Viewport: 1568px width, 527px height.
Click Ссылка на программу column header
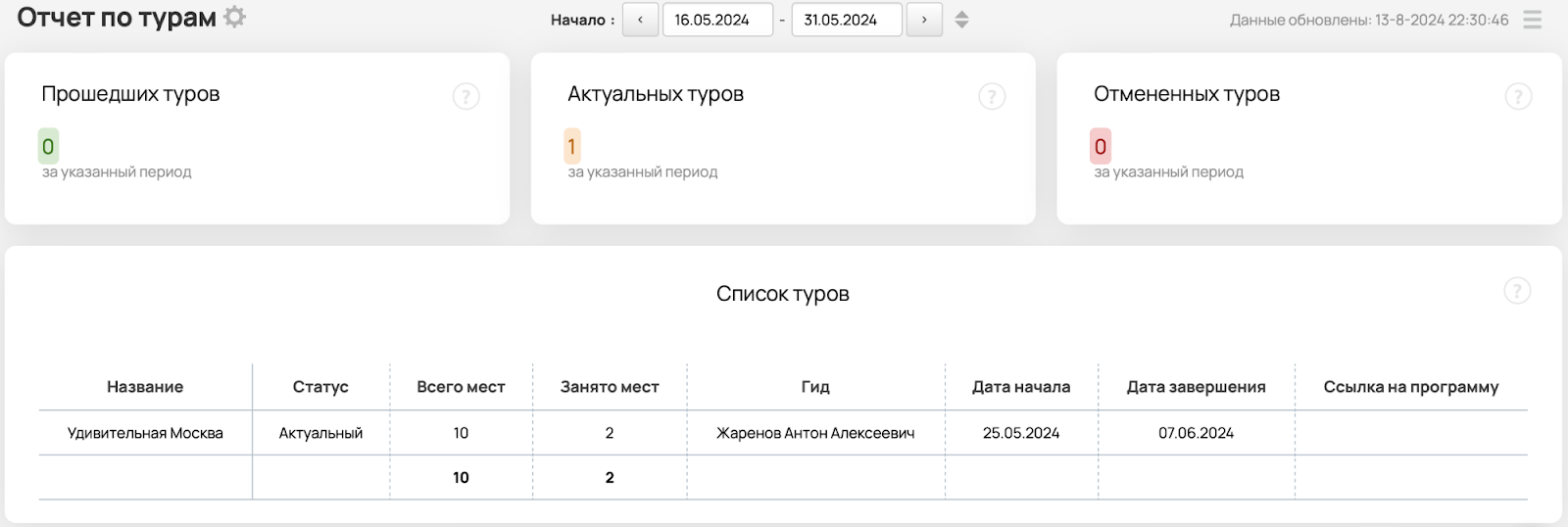tap(1411, 387)
